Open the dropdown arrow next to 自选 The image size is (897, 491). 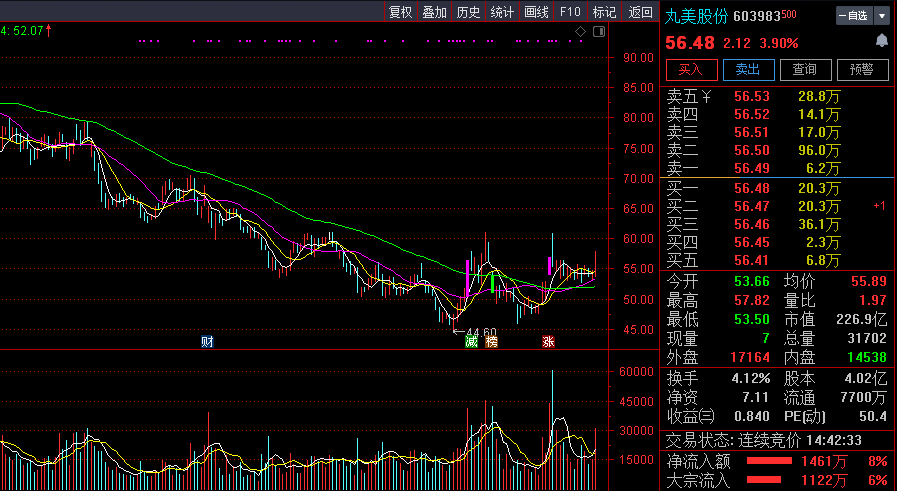(881, 15)
